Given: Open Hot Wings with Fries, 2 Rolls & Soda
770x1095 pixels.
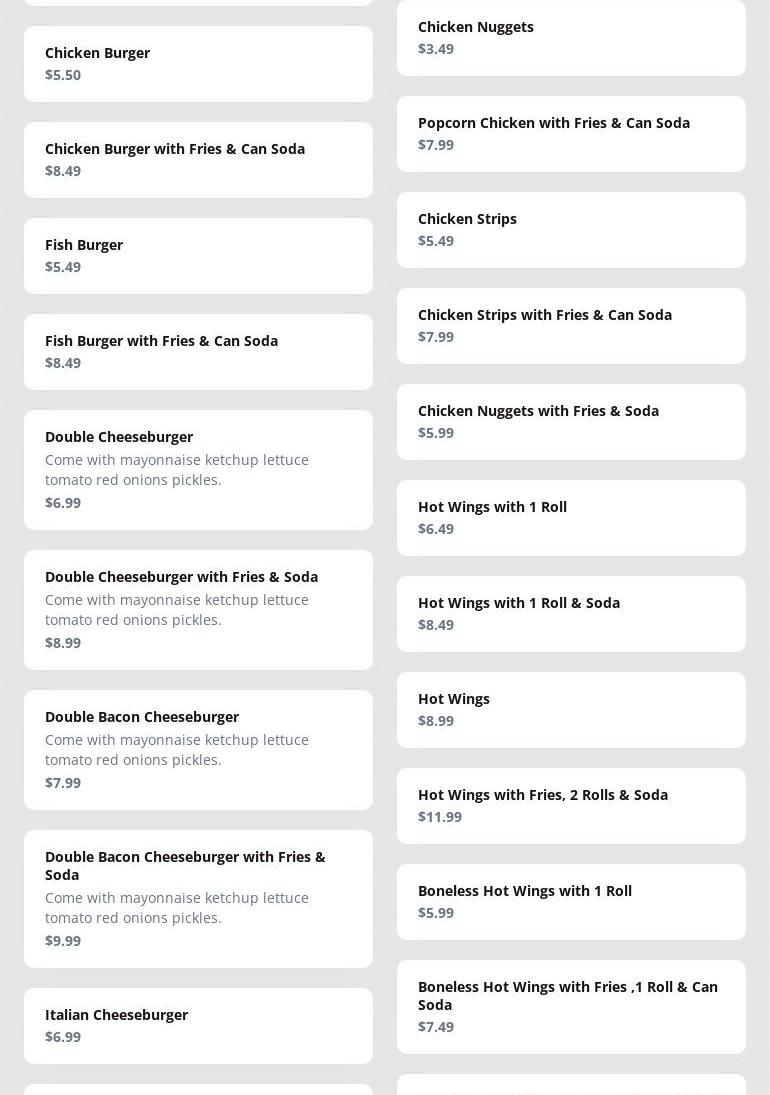Looking at the screenshot, I should coord(571,805).
